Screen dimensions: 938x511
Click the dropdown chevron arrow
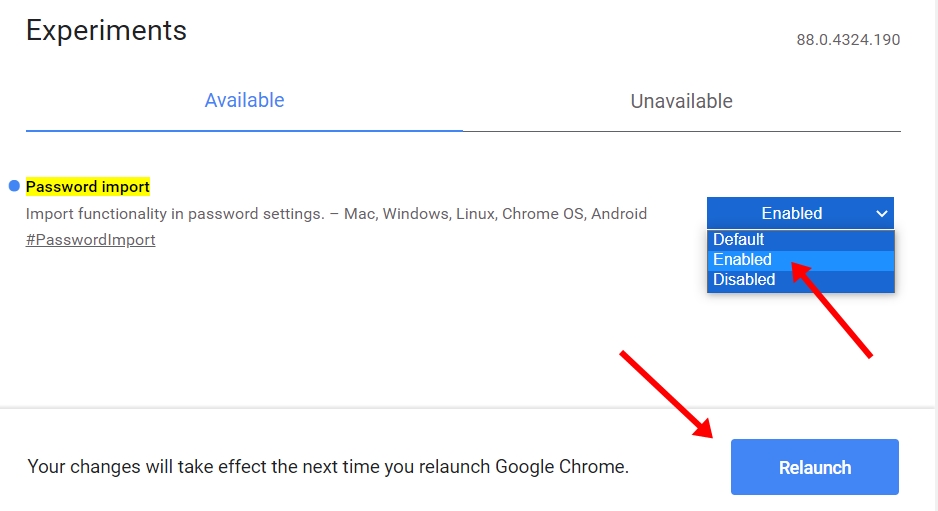[x=881, y=213]
